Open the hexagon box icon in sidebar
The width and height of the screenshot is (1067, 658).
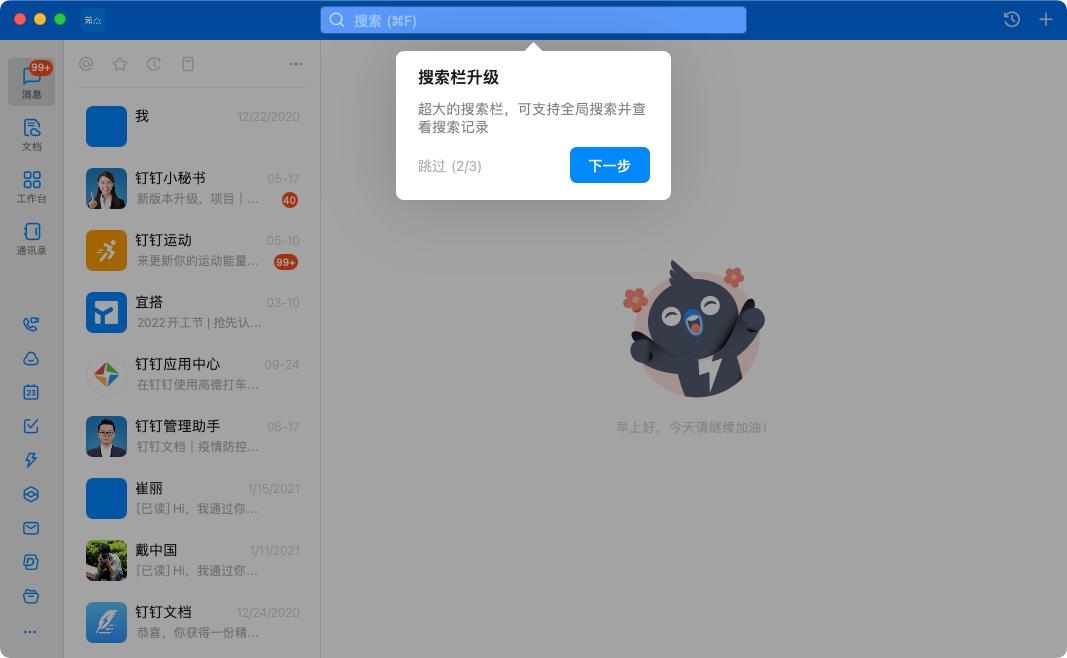click(31, 494)
